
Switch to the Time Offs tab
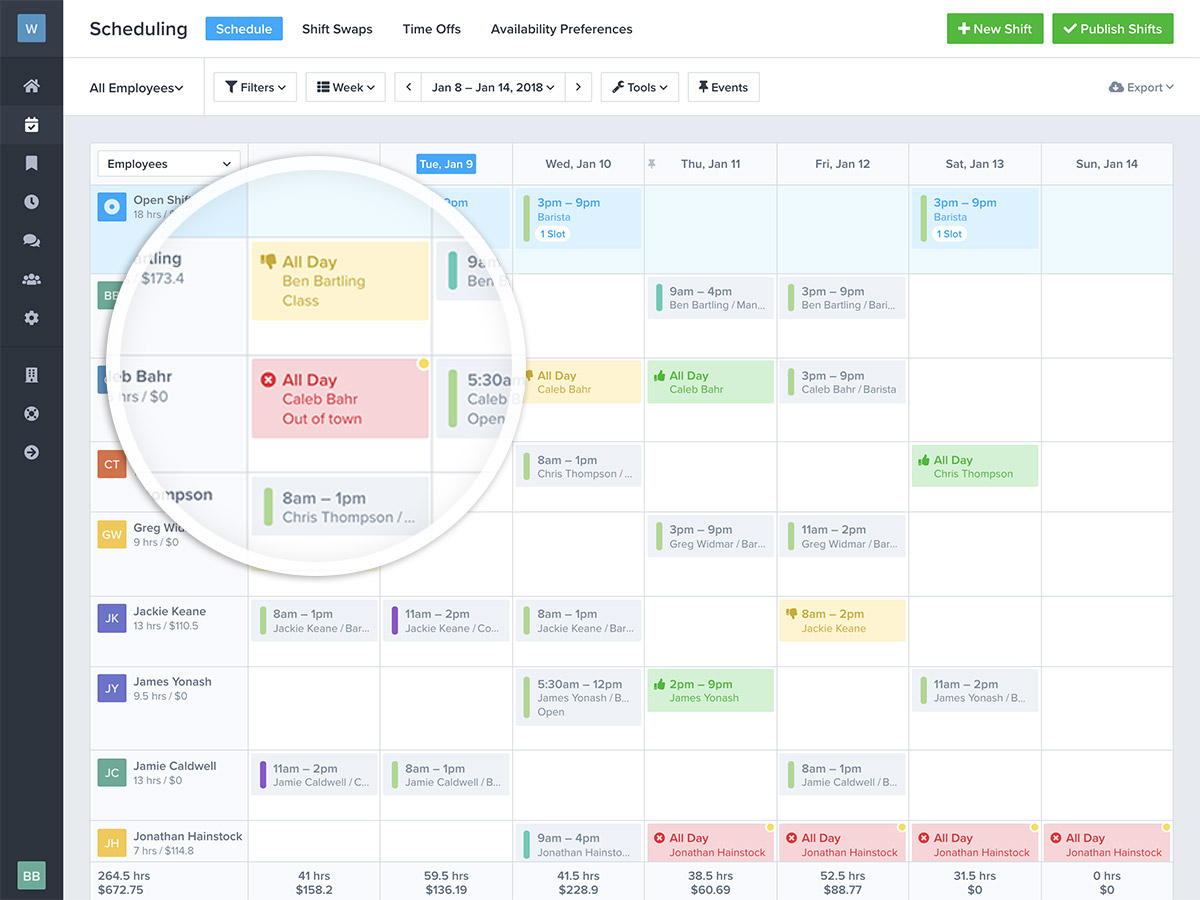click(x=432, y=29)
